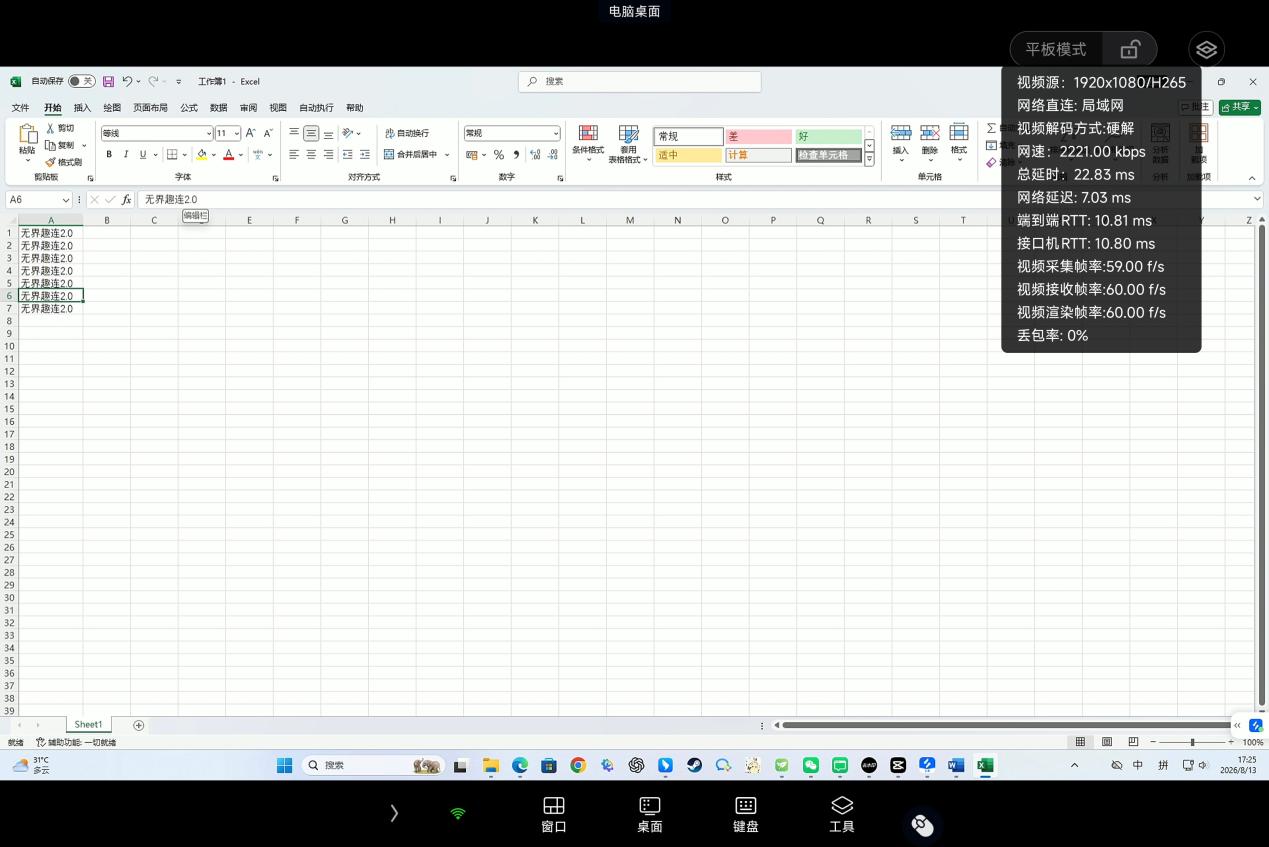Screen dimensions: 1269x847
Task: Switch to the View (视图) tab
Action: [278, 108]
